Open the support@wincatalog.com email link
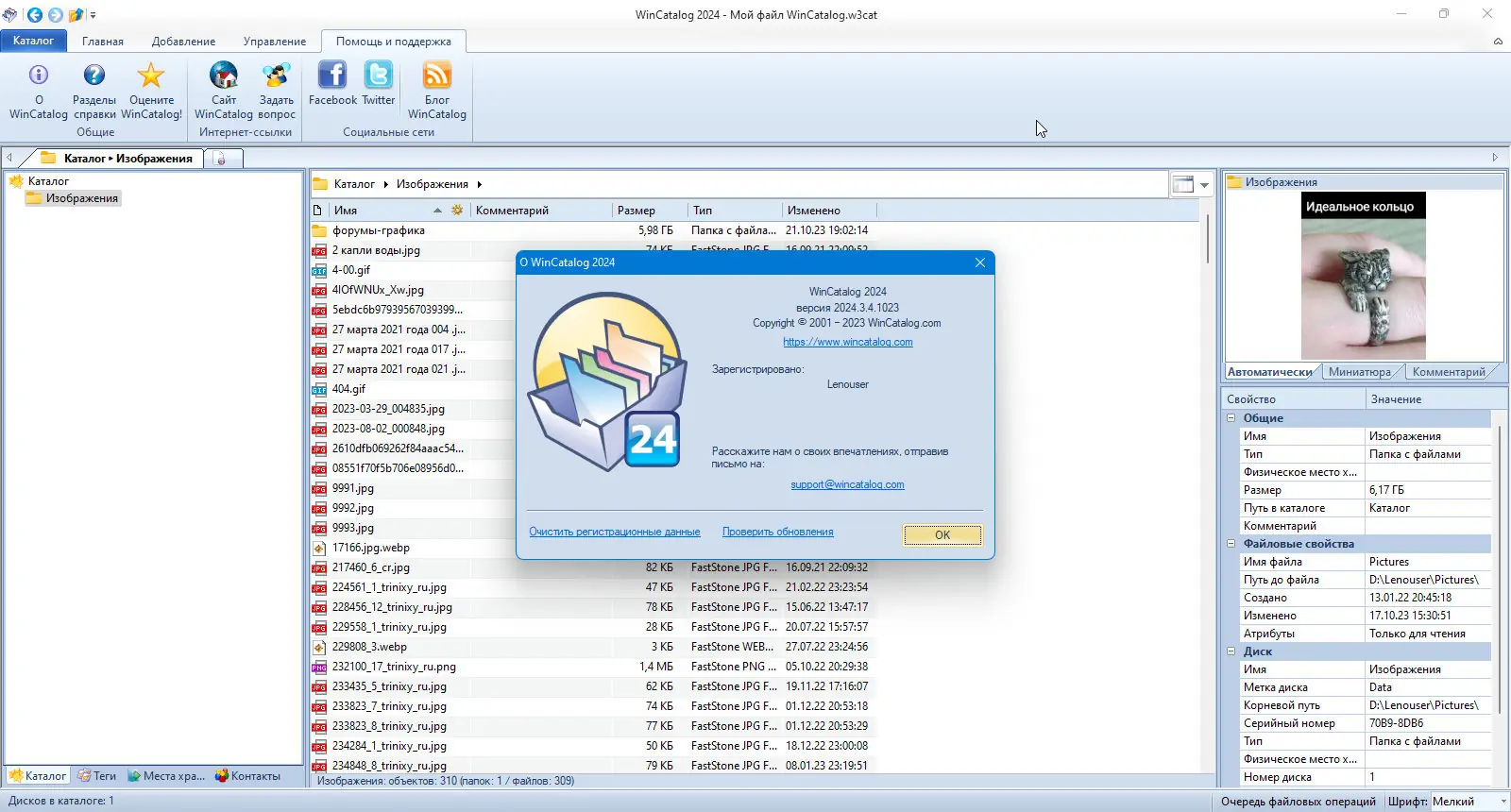The image size is (1511, 812). coord(847,484)
